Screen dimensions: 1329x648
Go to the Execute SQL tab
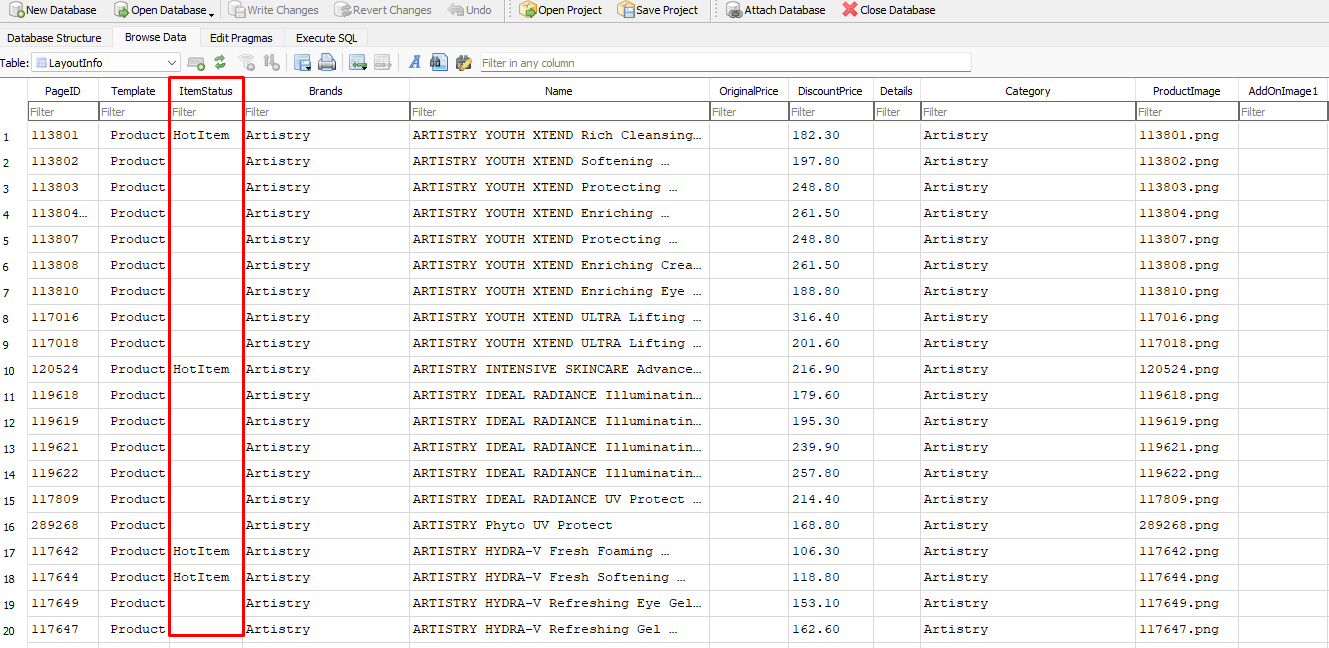(x=326, y=38)
